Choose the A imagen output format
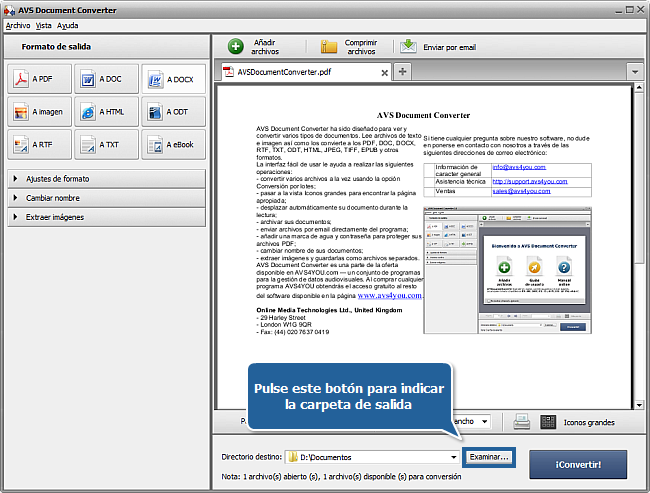Image resolution: width=650 pixels, height=493 pixels. coord(39,112)
